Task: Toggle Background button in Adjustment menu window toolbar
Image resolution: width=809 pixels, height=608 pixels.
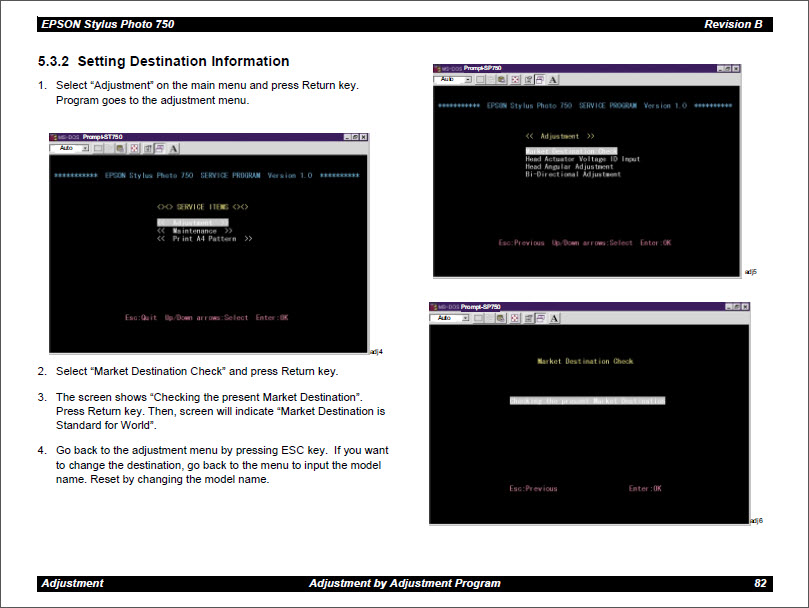Action: [540, 79]
